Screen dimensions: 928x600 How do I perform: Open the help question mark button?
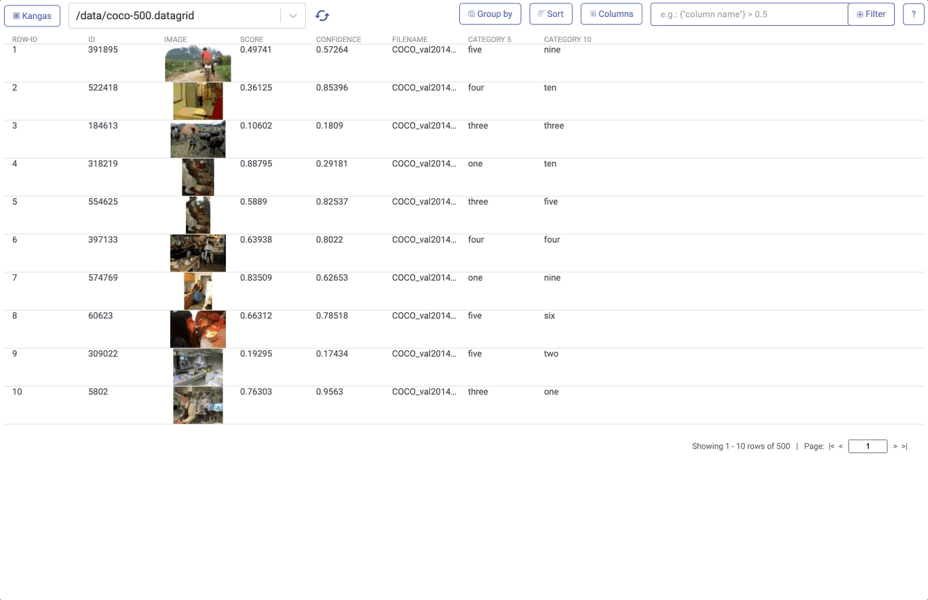point(913,15)
